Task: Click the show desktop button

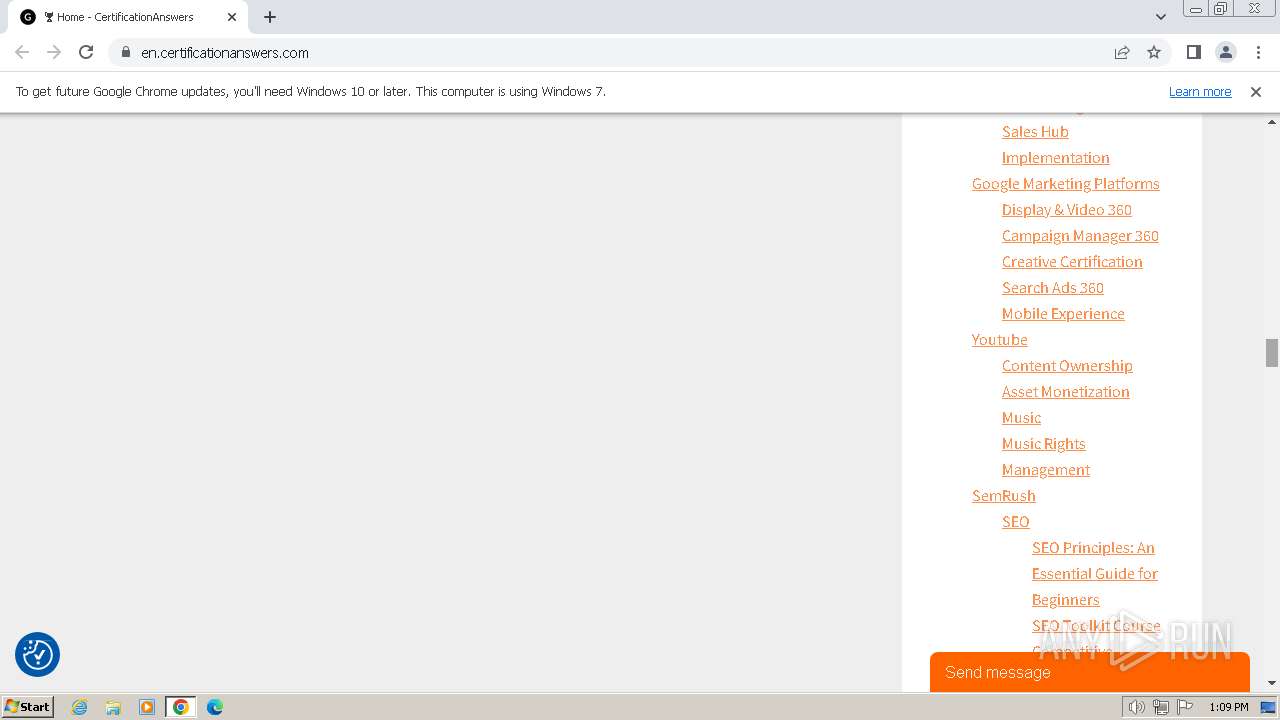Action: 1269,707
